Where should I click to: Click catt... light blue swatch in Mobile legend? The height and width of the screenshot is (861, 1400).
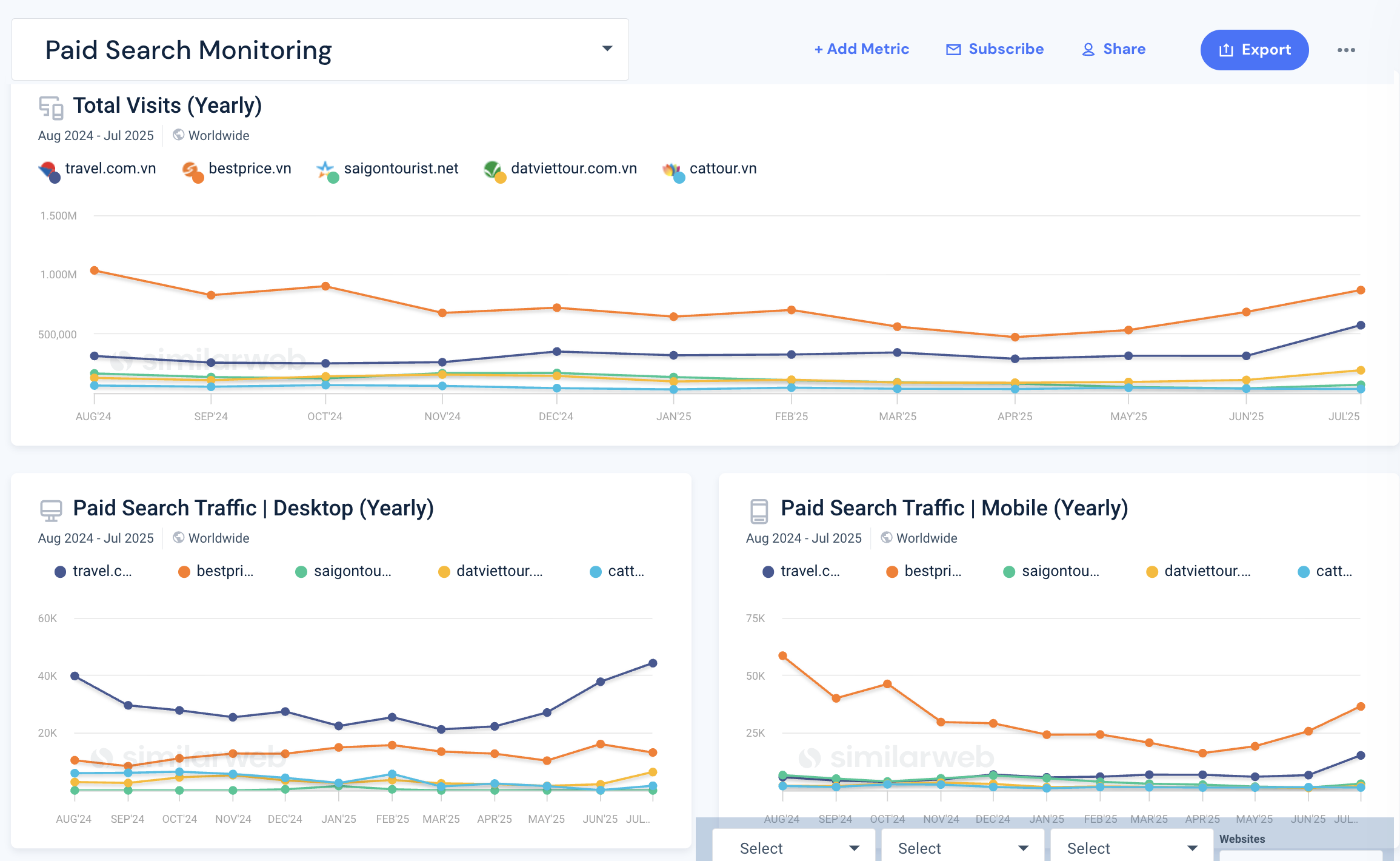pos(1304,572)
